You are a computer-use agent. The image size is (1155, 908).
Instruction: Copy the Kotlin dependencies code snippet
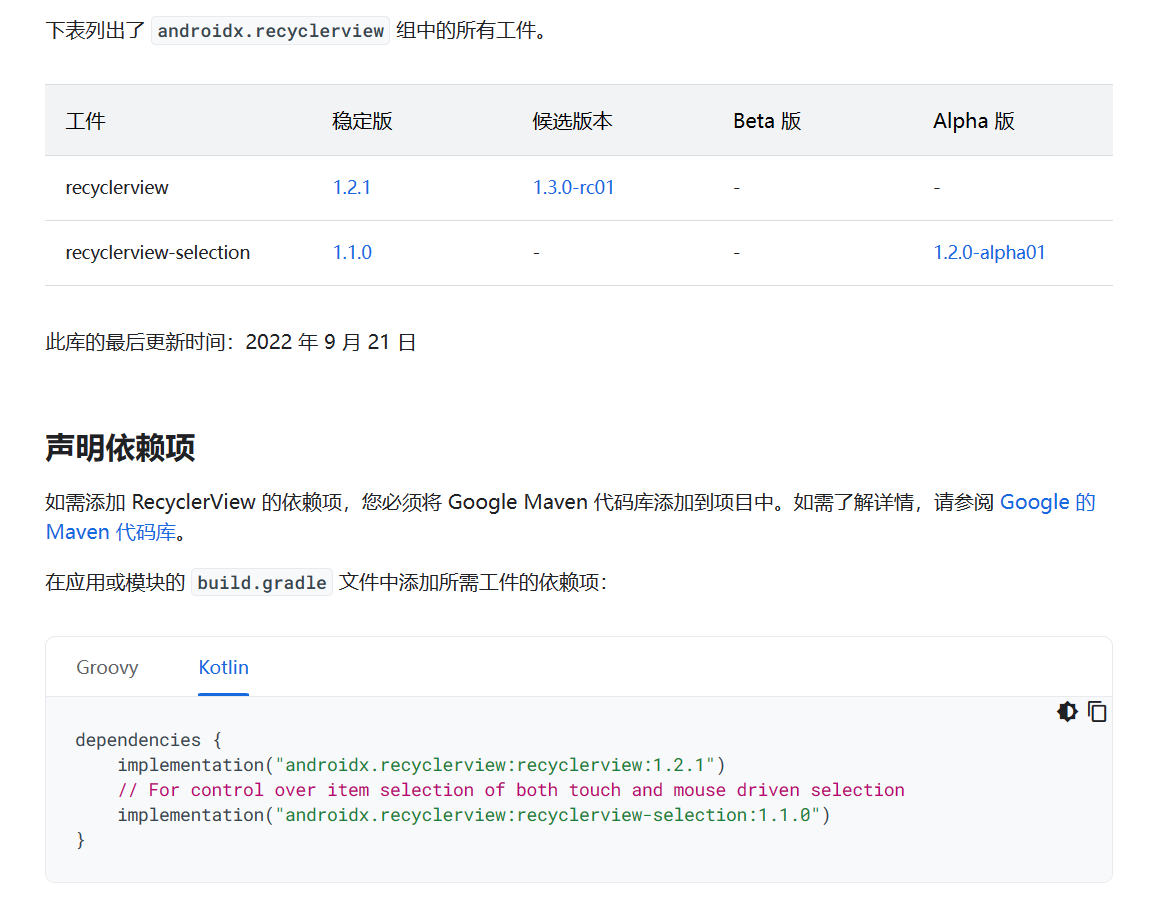click(x=1097, y=712)
